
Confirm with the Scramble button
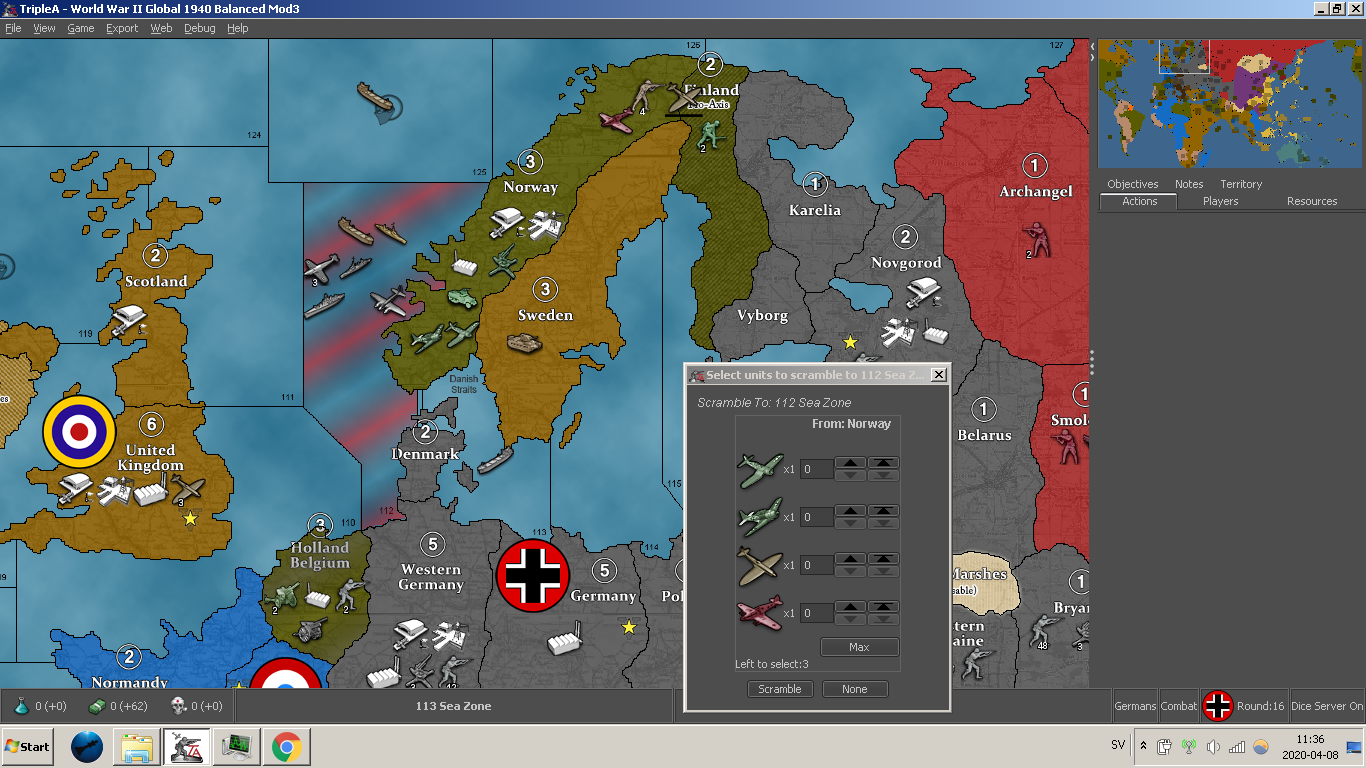tap(779, 689)
